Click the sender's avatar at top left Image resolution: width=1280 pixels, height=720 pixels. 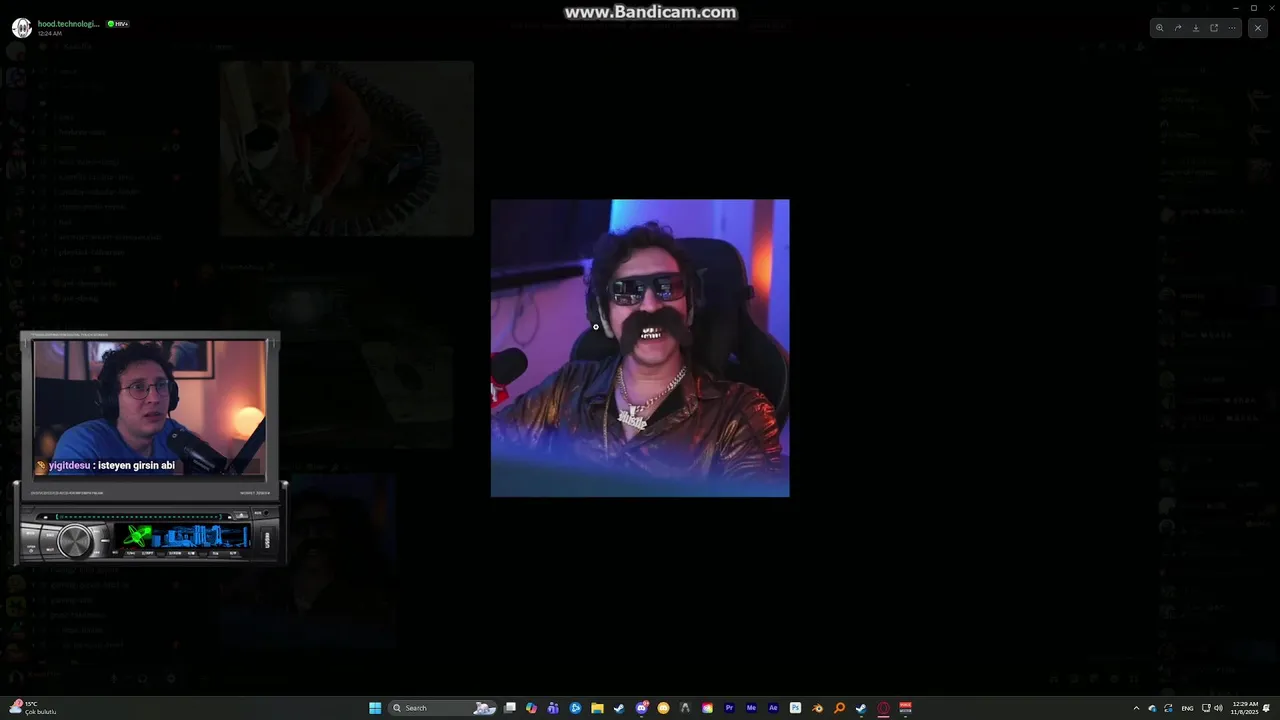coord(21,27)
